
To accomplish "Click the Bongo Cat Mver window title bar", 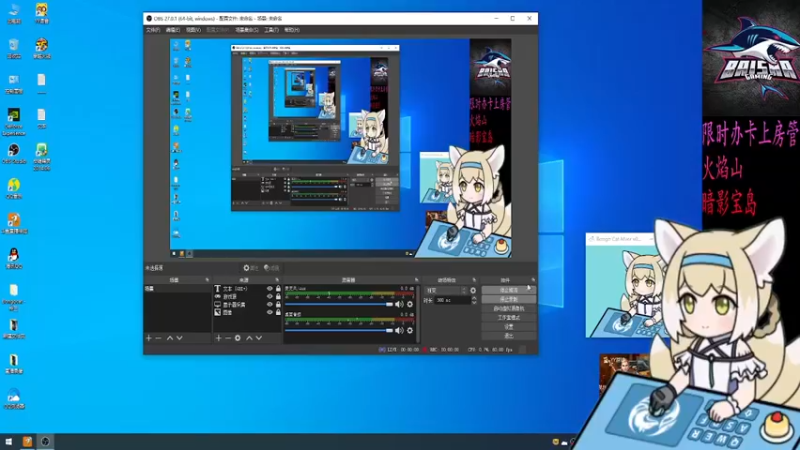I will [x=619, y=239].
